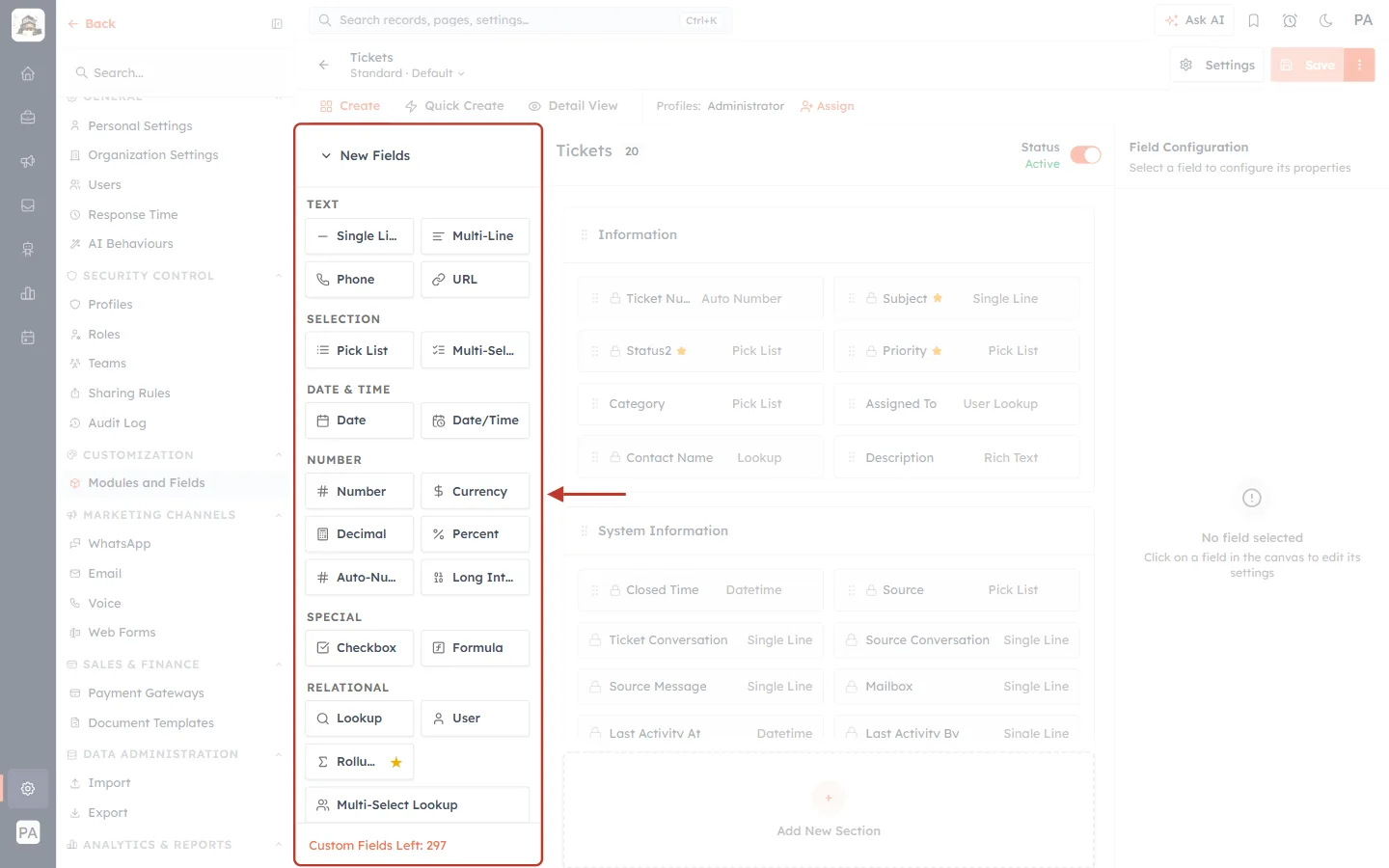Image resolution: width=1389 pixels, height=868 pixels.
Task: Add a Currency field
Action: coord(475,491)
